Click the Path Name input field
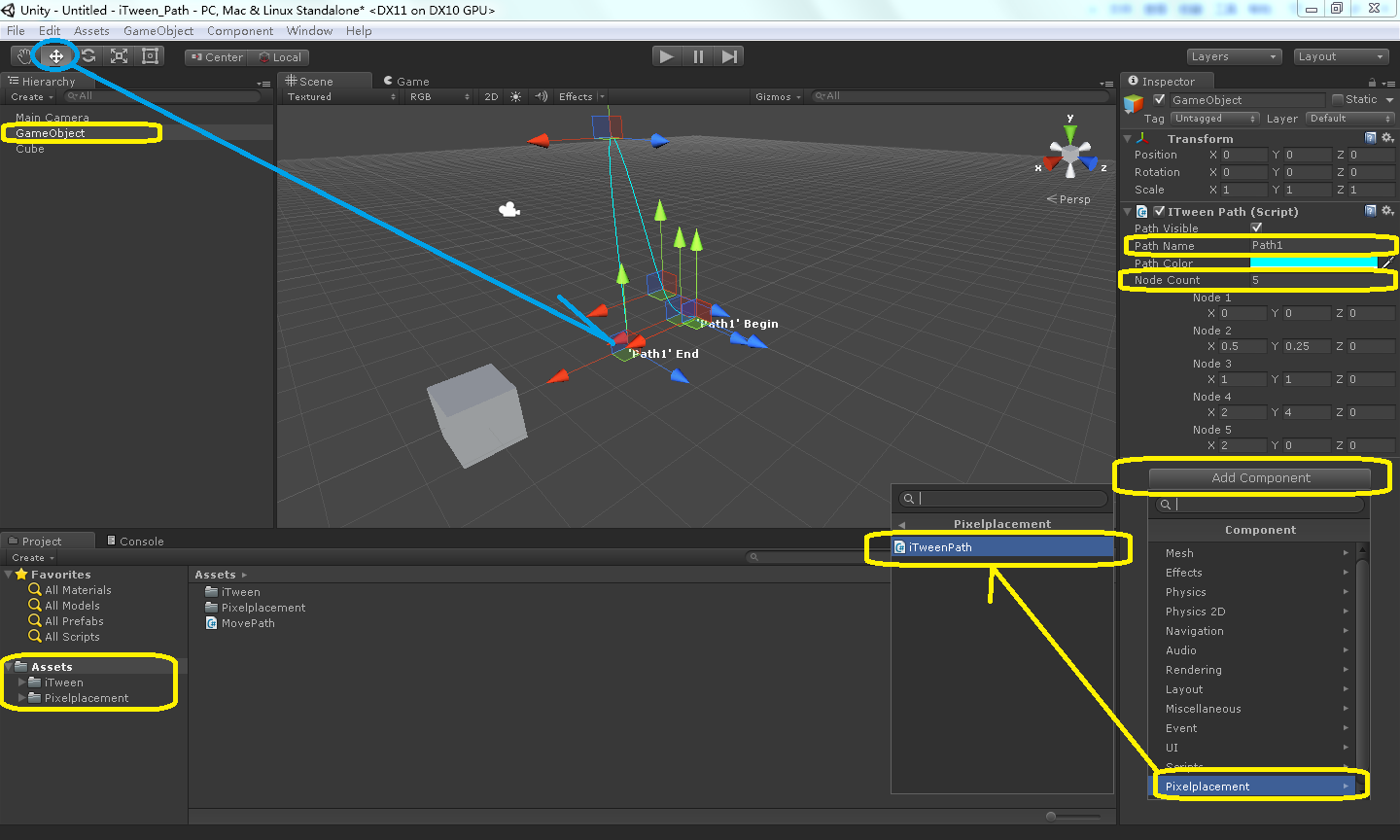1400x840 pixels. pos(1321,245)
